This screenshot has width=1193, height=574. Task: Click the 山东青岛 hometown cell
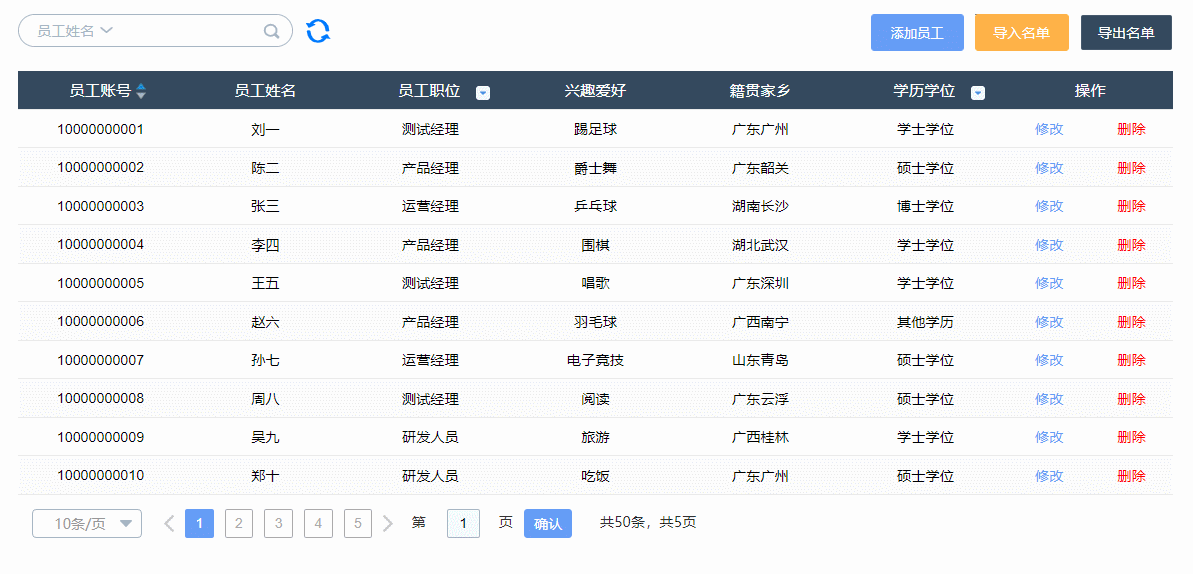tap(760, 360)
